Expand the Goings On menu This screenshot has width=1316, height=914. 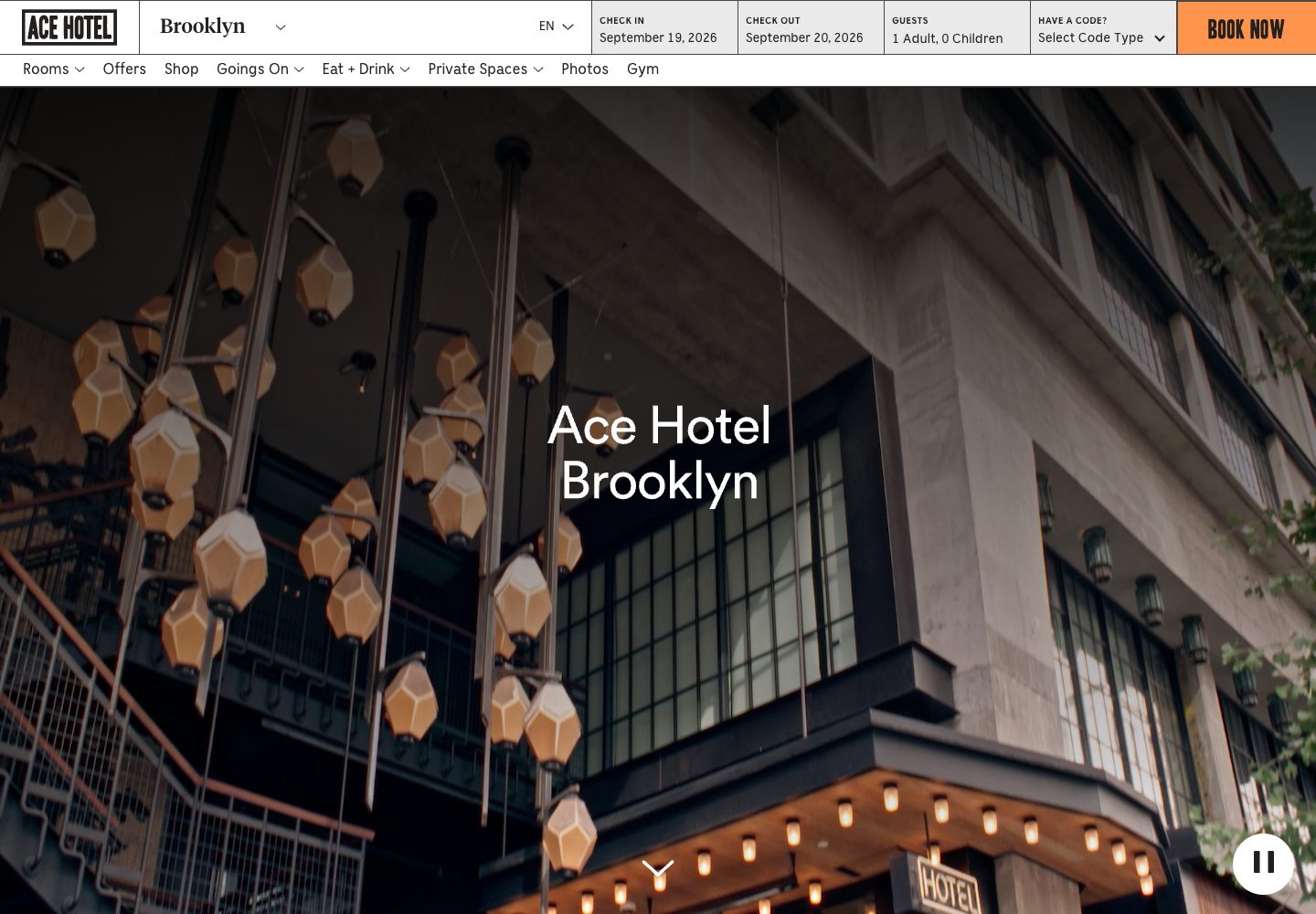pos(260,69)
